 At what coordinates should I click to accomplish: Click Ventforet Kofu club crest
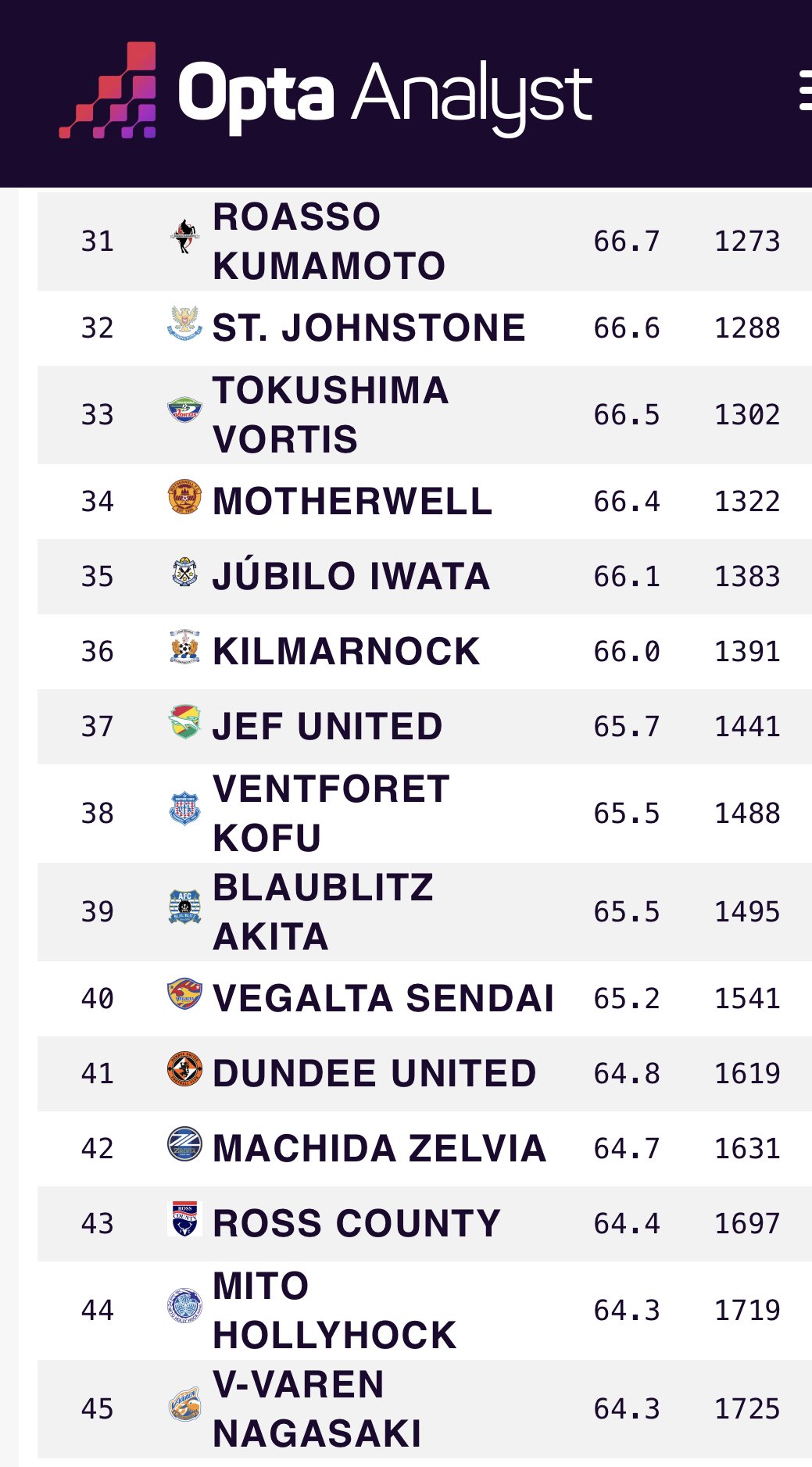(x=185, y=810)
